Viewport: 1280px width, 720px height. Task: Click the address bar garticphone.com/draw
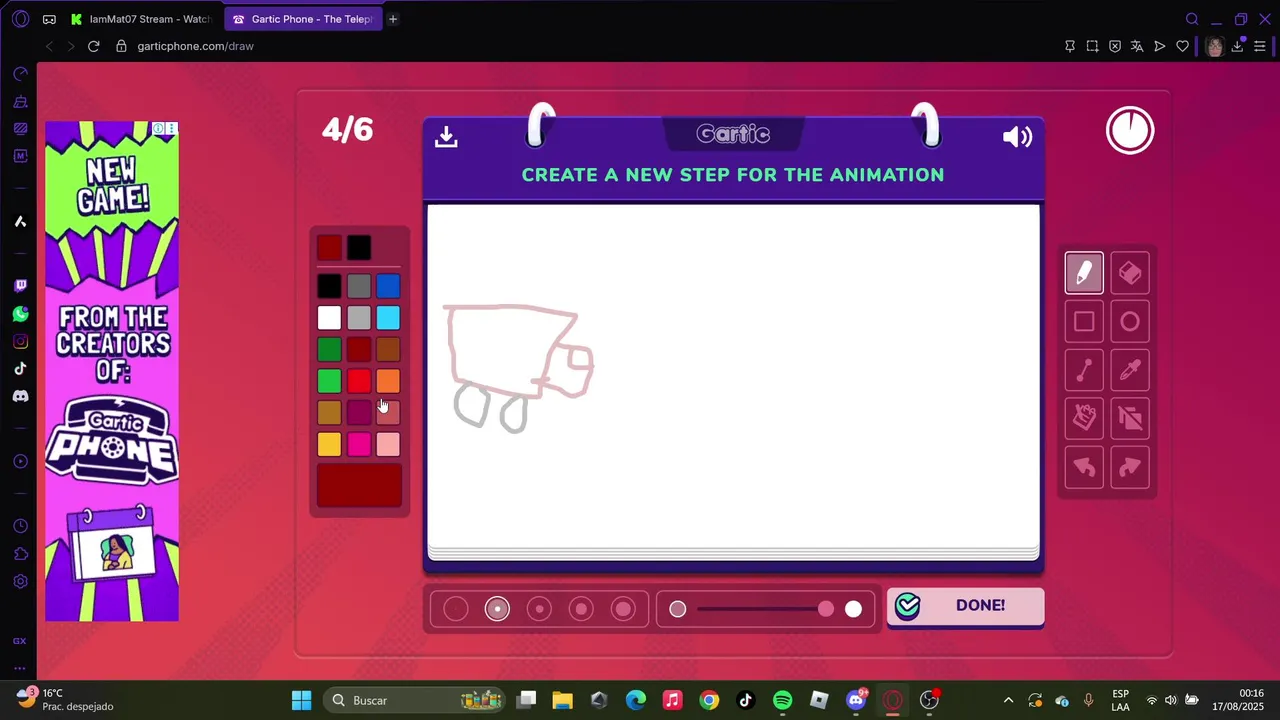click(x=195, y=46)
